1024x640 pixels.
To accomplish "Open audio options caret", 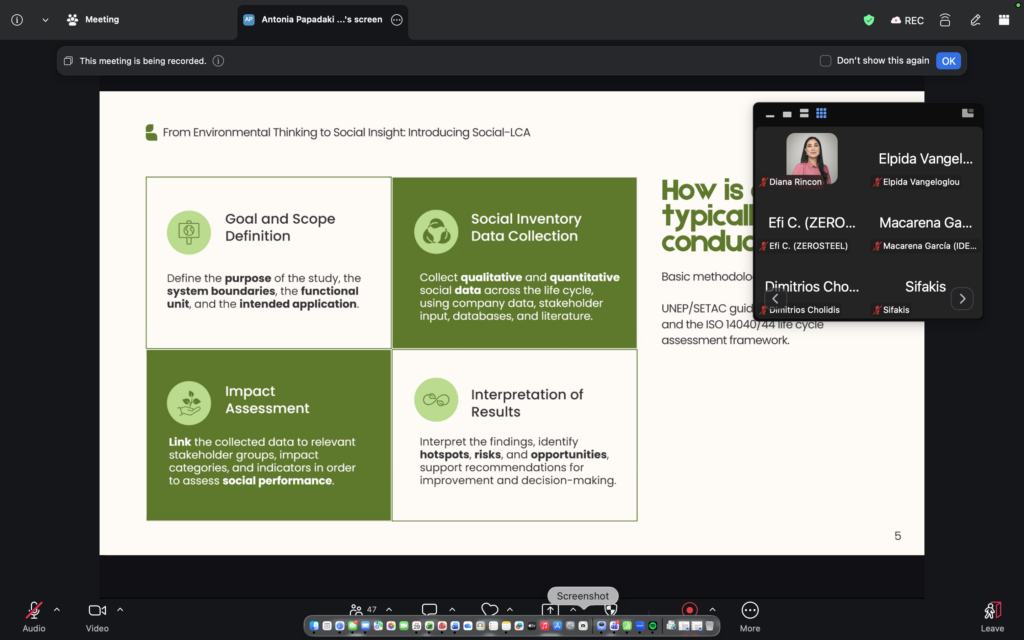I will coord(57,610).
